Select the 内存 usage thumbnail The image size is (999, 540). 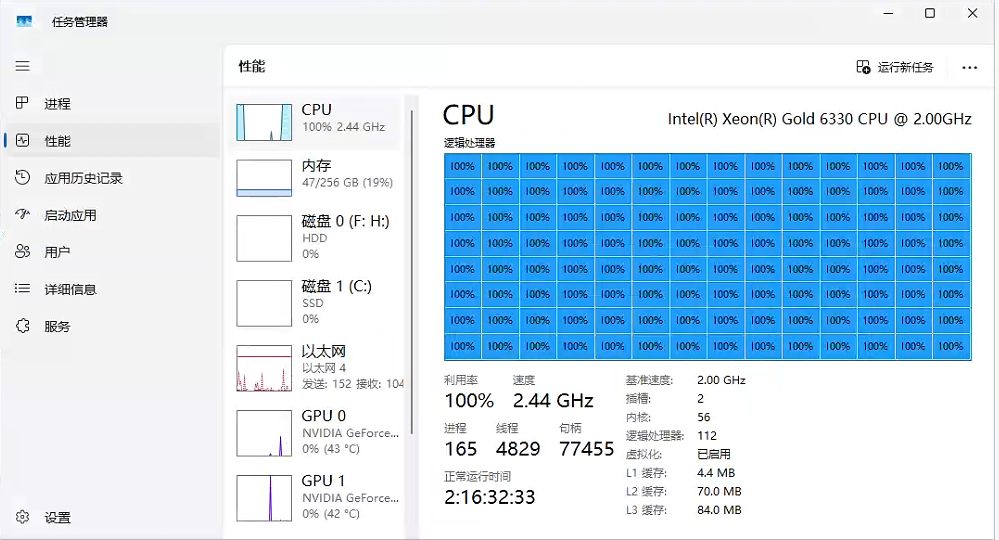tap(264, 178)
